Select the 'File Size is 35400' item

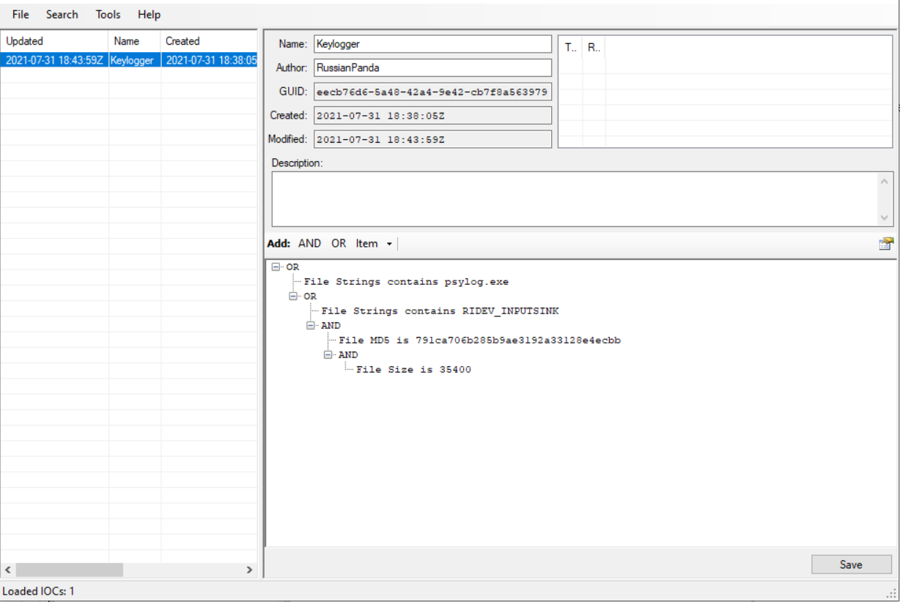click(x=413, y=369)
